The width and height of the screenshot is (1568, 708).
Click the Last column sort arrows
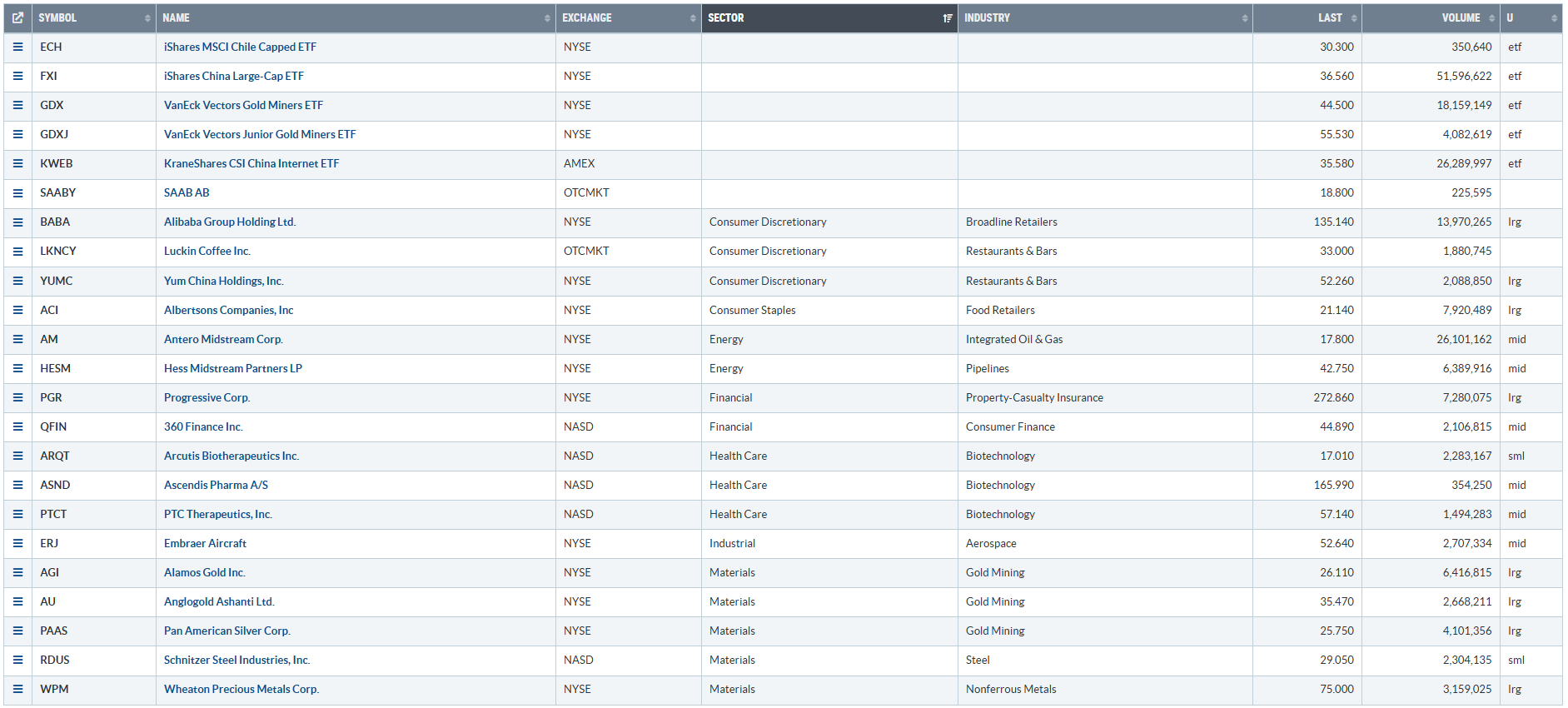[1353, 17]
